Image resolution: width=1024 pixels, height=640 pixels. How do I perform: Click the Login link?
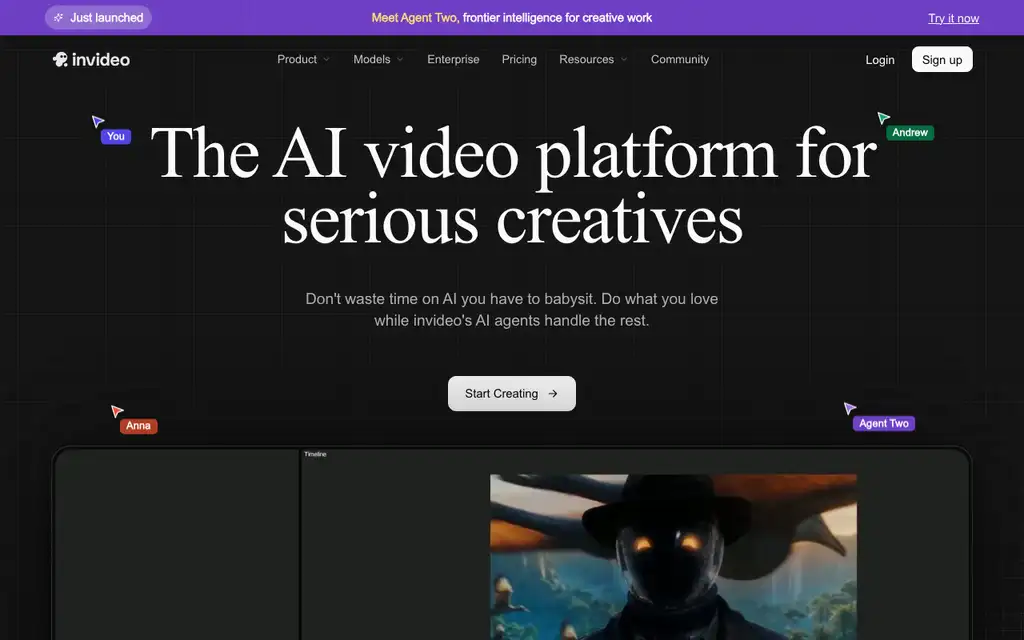[880, 60]
